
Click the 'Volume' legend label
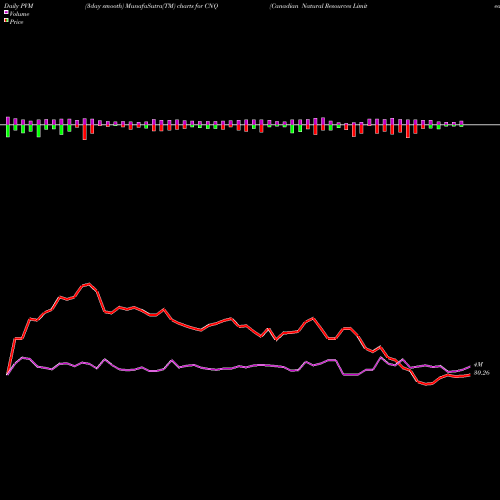coord(19,14)
